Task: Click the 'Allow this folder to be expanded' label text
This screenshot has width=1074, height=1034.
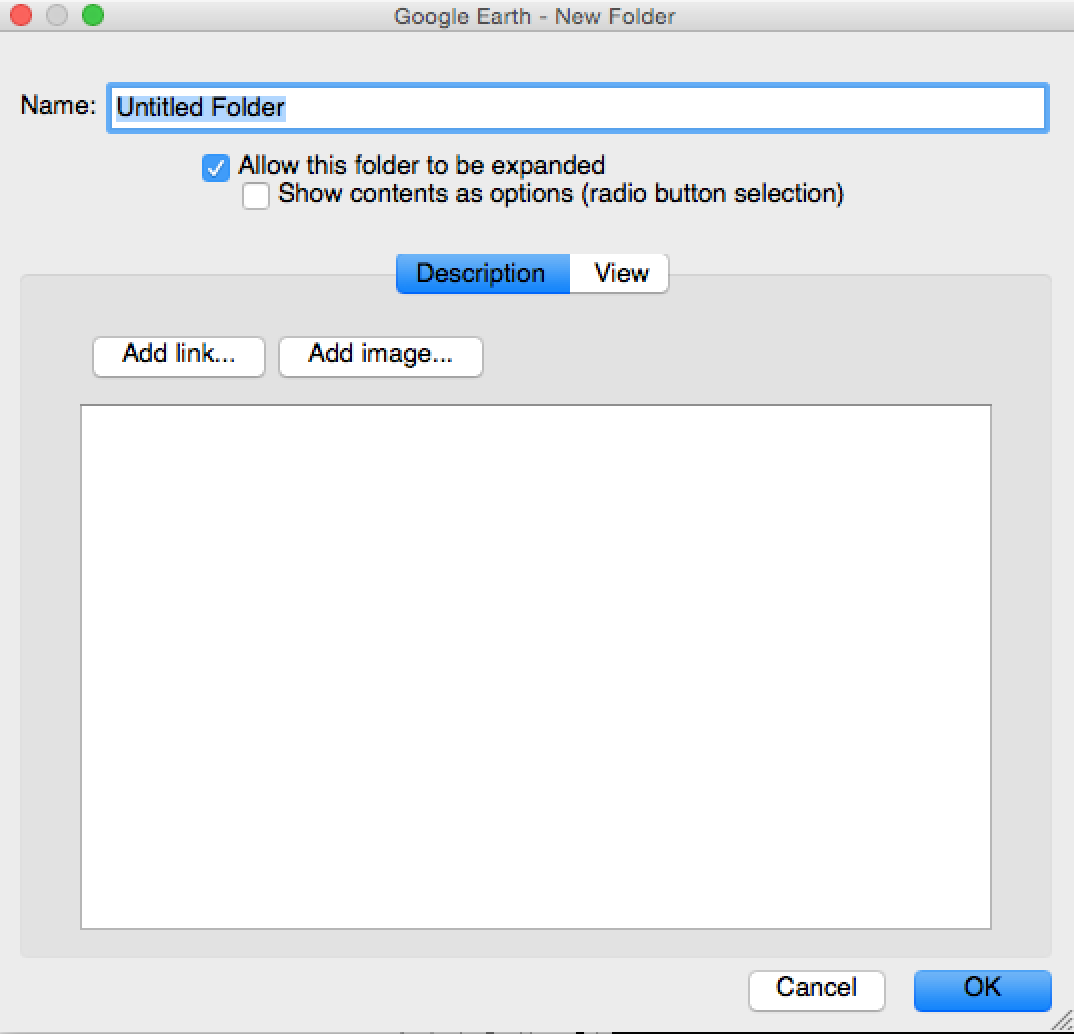Action: coord(421,165)
